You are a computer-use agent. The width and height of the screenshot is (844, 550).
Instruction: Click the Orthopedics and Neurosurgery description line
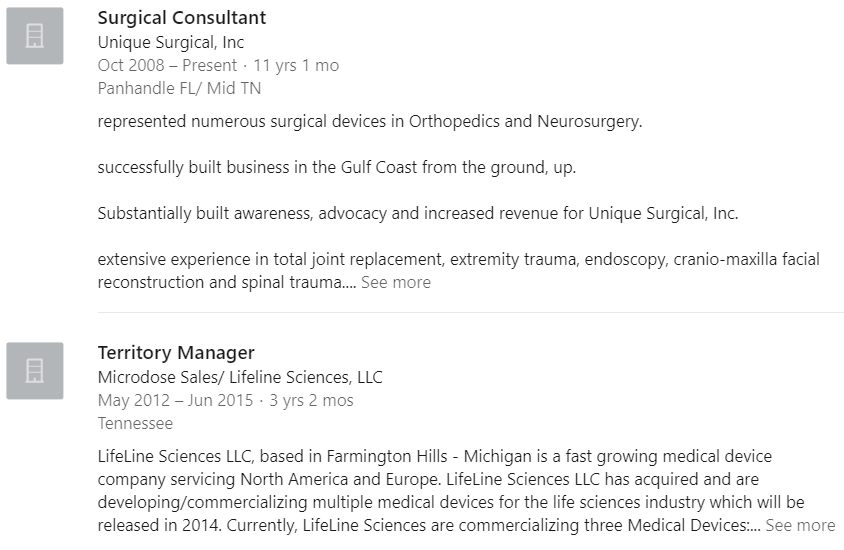click(x=370, y=122)
